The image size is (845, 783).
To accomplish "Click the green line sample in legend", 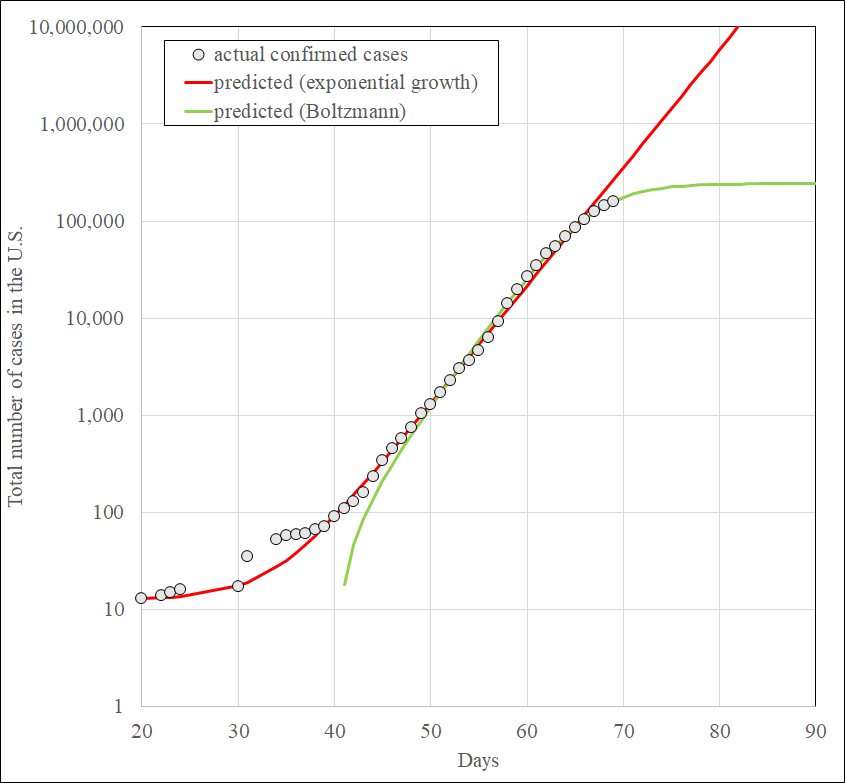I will coord(199,112).
